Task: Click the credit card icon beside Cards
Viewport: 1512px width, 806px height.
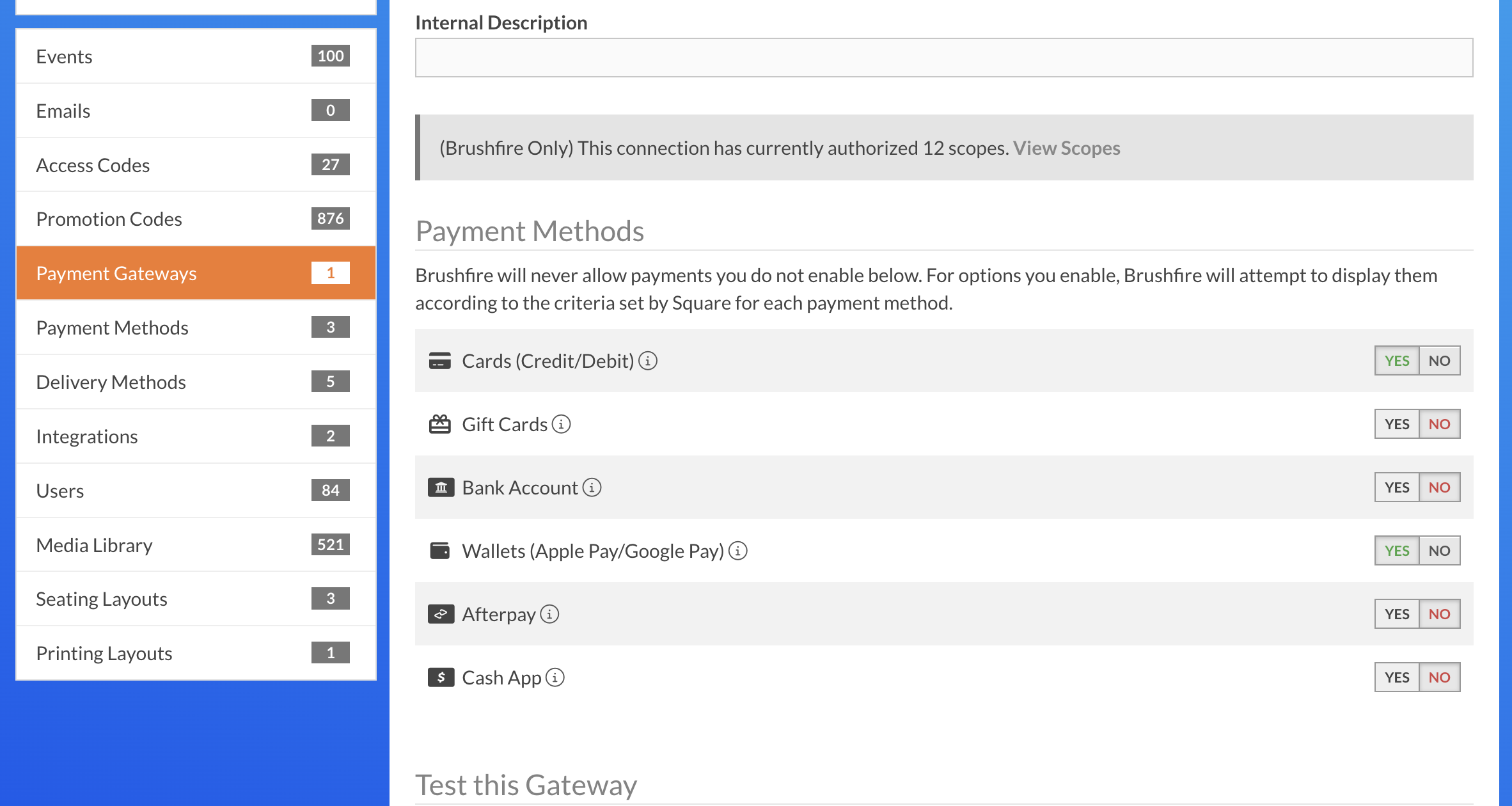Action: tap(441, 360)
